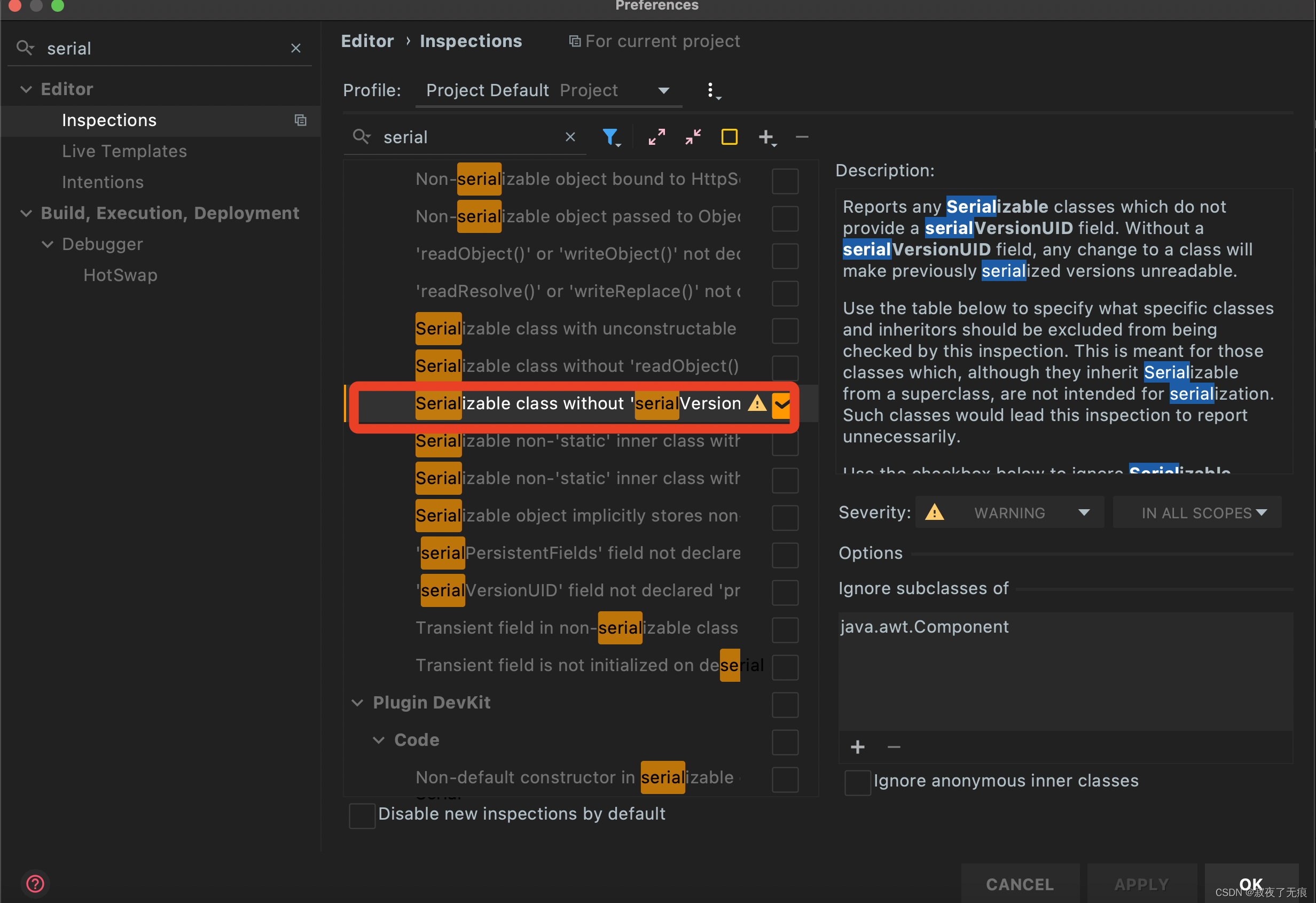Screen dimensions: 1316x903
Task: Click the help question mark icon
Action: coord(35,883)
